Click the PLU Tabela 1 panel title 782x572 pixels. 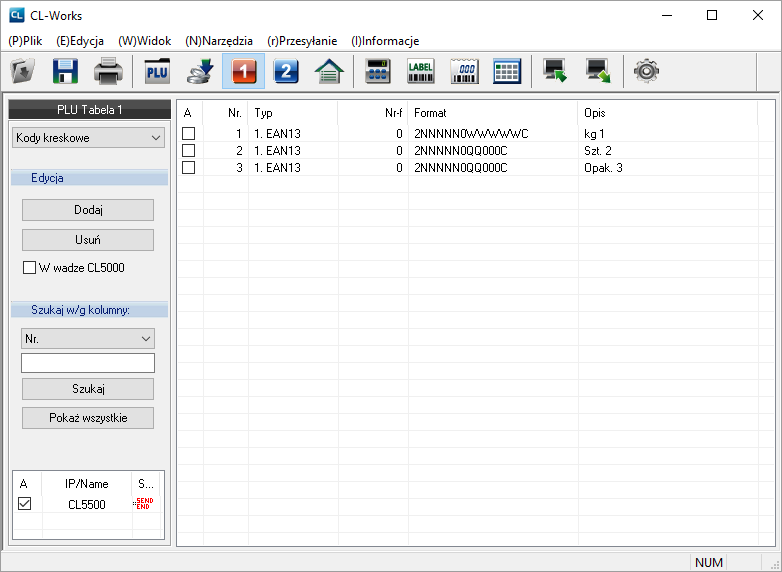tap(90, 110)
